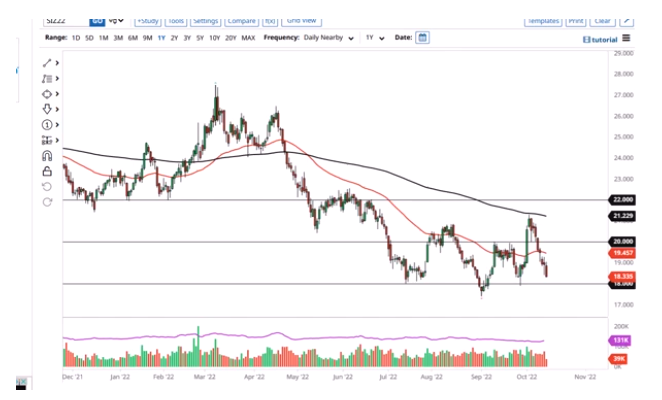Set range to 3M
This screenshot has height=400, width=662.
tap(118, 38)
